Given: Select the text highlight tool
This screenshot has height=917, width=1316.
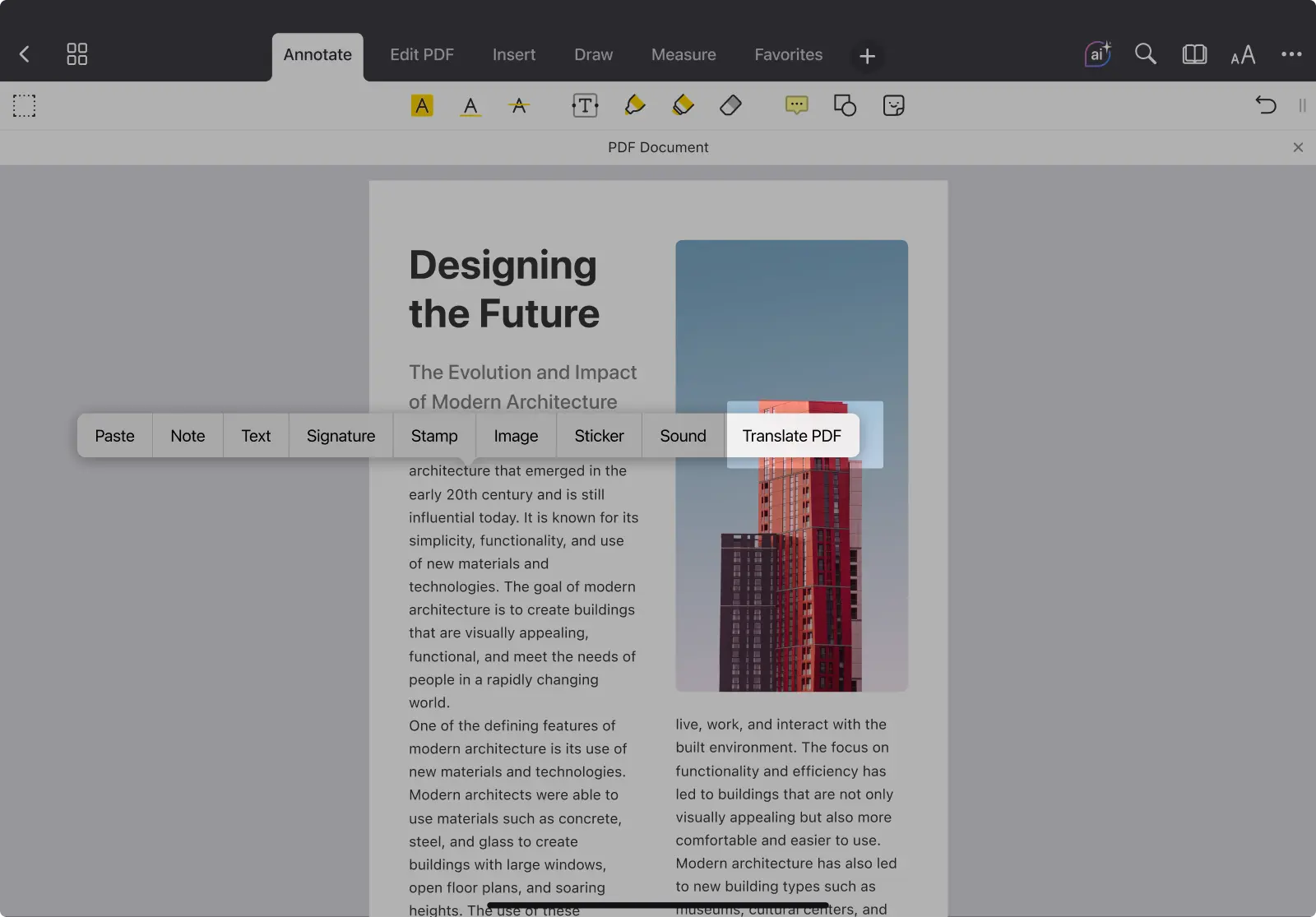Looking at the screenshot, I should coord(422,105).
